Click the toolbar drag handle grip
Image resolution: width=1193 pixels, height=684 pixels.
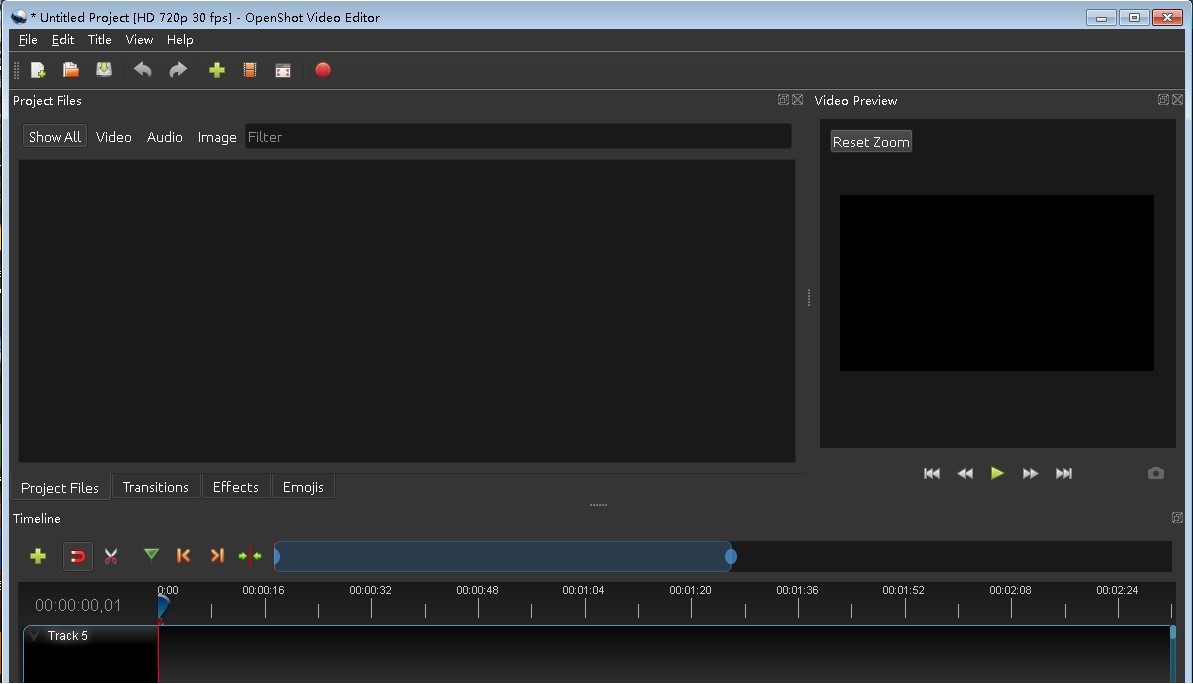(x=17, y=70)
